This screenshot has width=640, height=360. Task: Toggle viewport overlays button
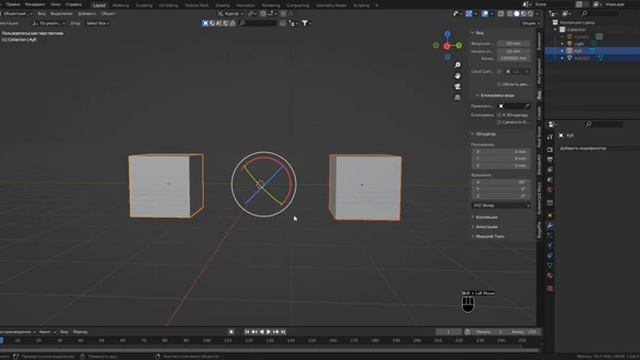(x=484, y=13)
